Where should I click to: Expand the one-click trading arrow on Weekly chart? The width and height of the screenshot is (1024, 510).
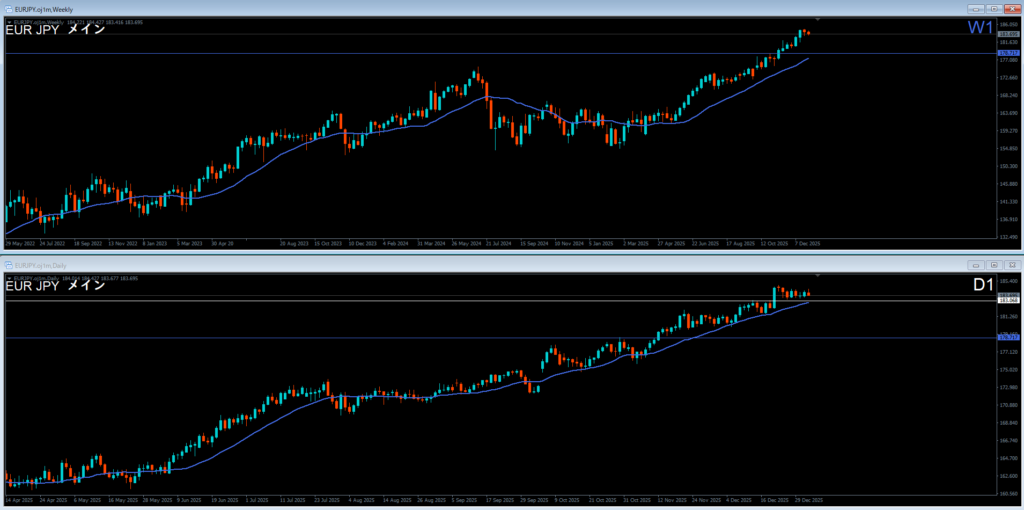coord(9,21)
